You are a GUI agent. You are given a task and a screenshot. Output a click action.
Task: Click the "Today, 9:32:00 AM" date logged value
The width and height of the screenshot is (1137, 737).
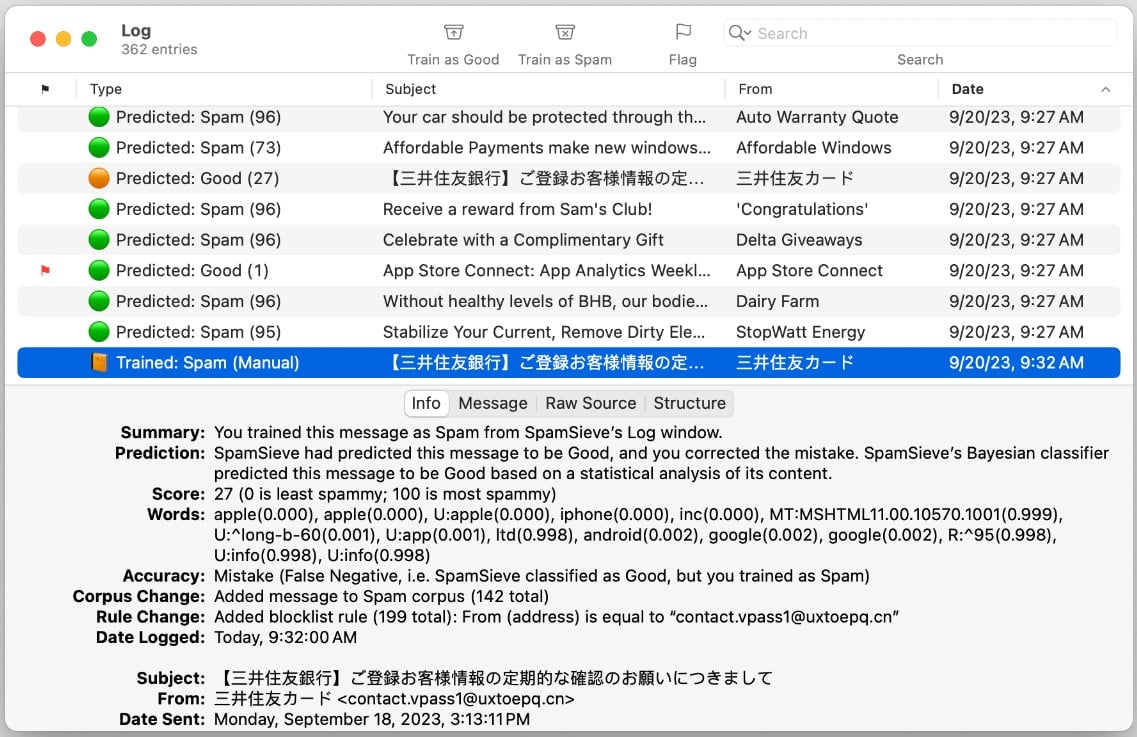pyautogui.click(x=285, y=638)
